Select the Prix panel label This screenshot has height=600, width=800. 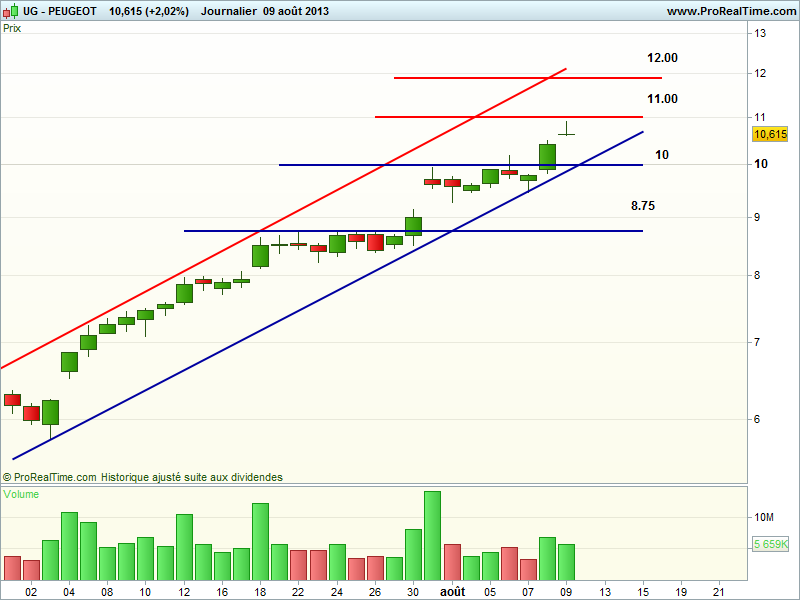(x=13, y=28)
